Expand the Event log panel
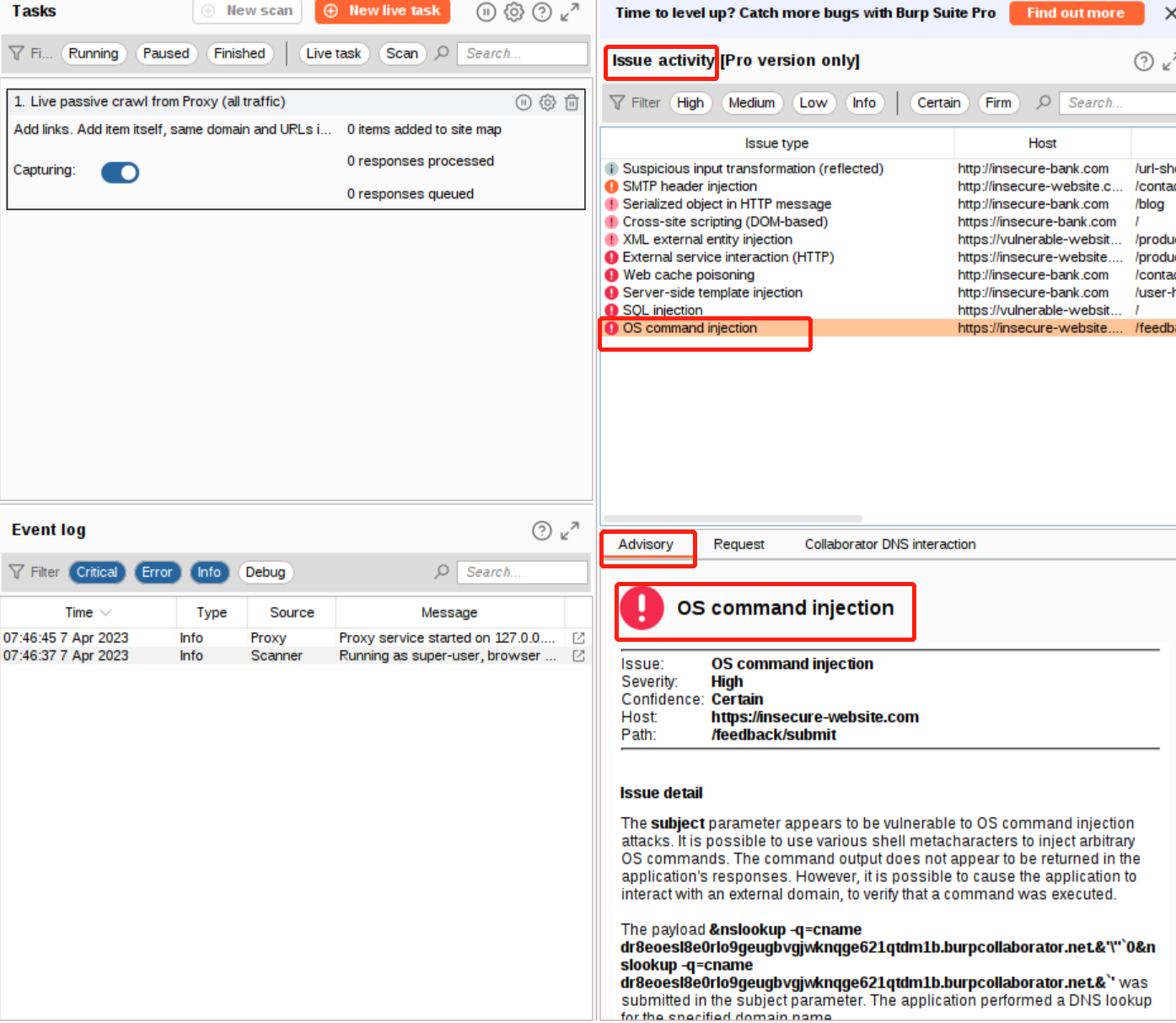 571,530
